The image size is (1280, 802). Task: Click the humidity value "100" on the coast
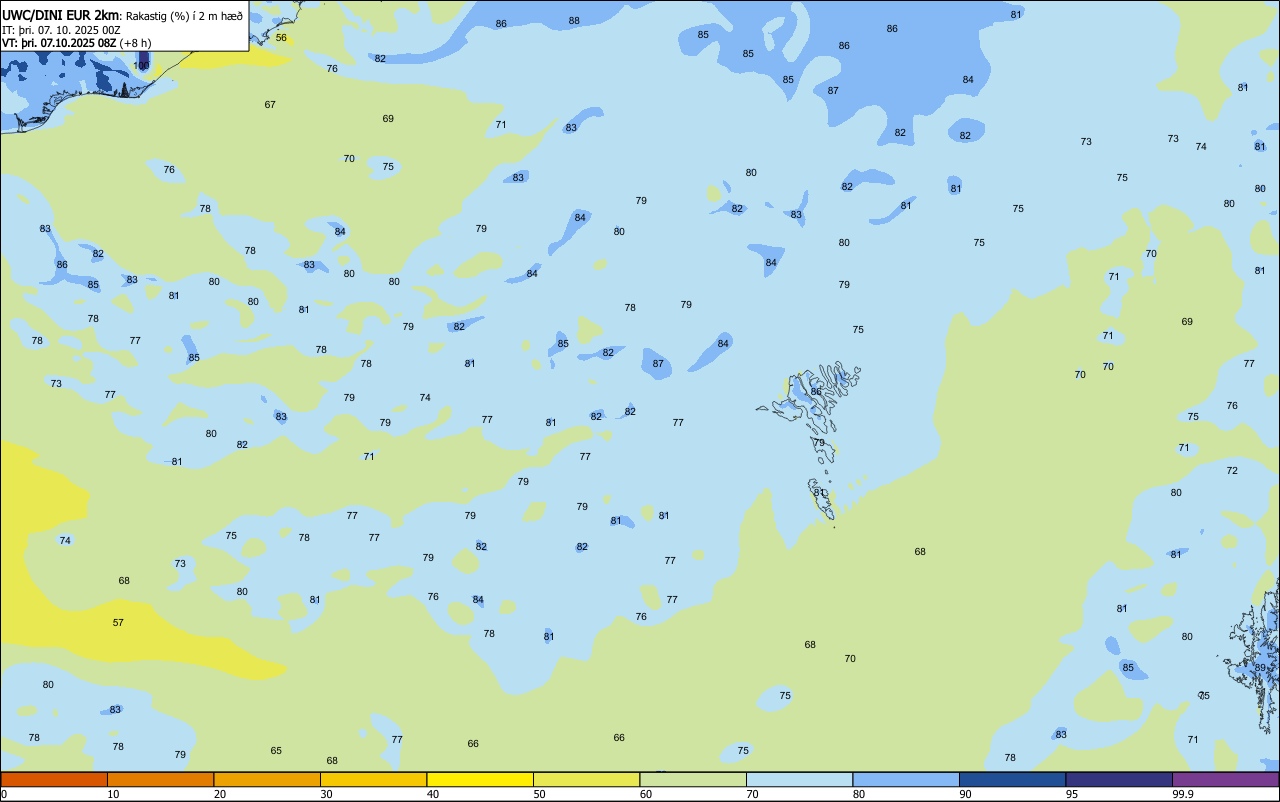(x=142, y=65)
